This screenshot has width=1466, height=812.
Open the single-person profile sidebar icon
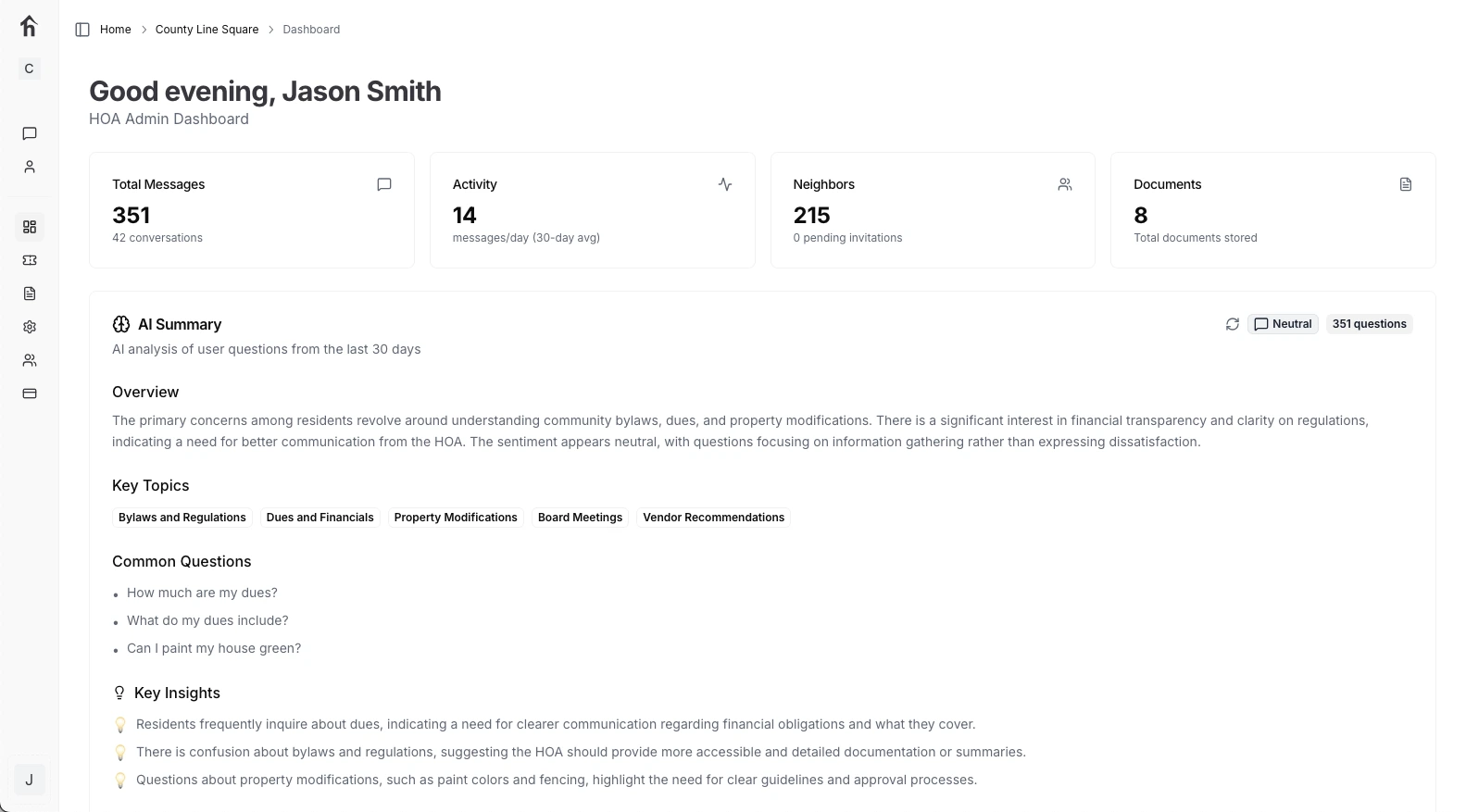[30, 167]
